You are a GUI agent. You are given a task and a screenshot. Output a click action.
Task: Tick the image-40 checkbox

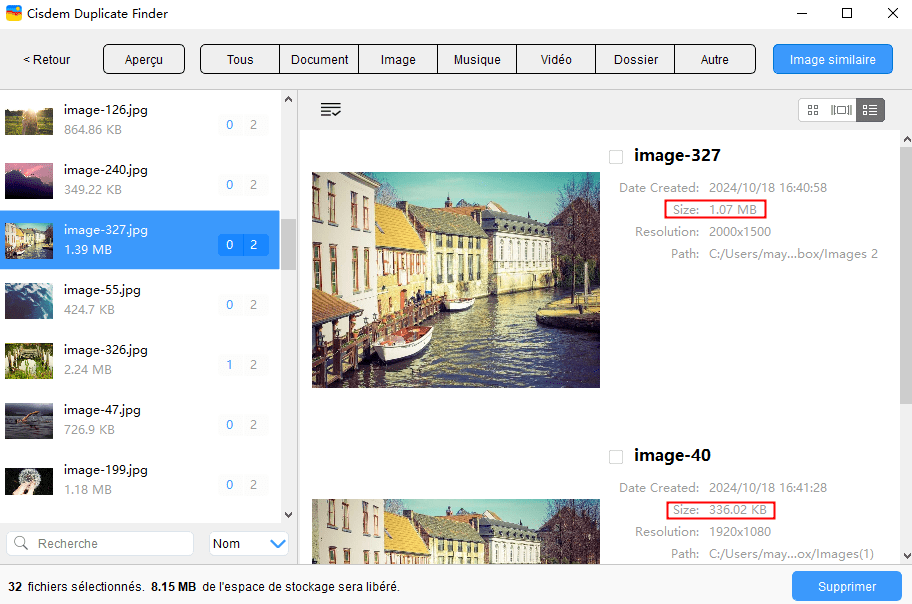[616, 457]
